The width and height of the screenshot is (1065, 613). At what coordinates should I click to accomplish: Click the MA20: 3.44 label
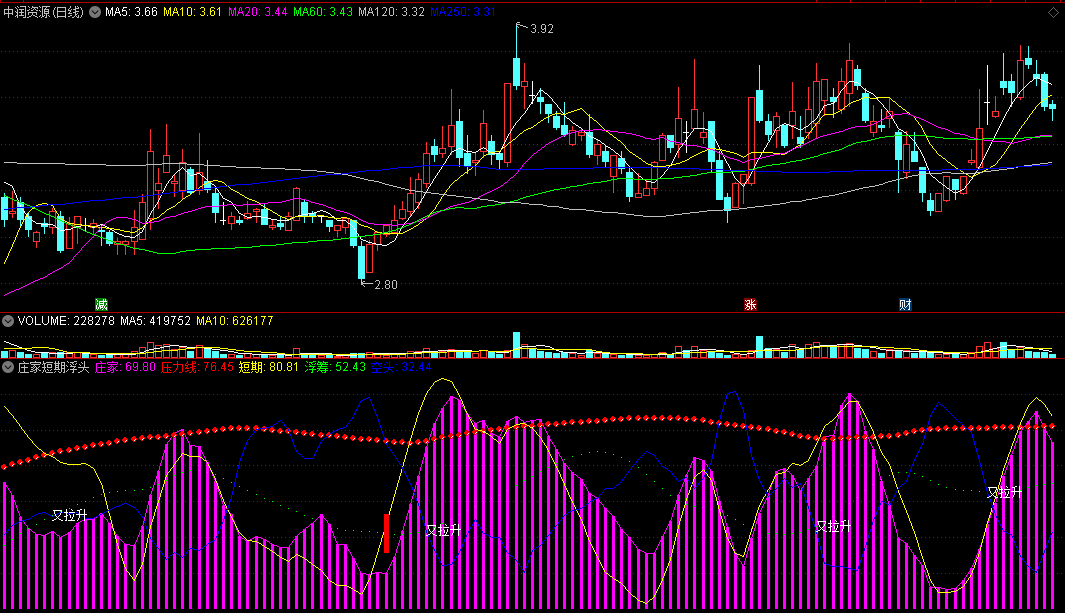pyautogui.click(x=257, y=12)
